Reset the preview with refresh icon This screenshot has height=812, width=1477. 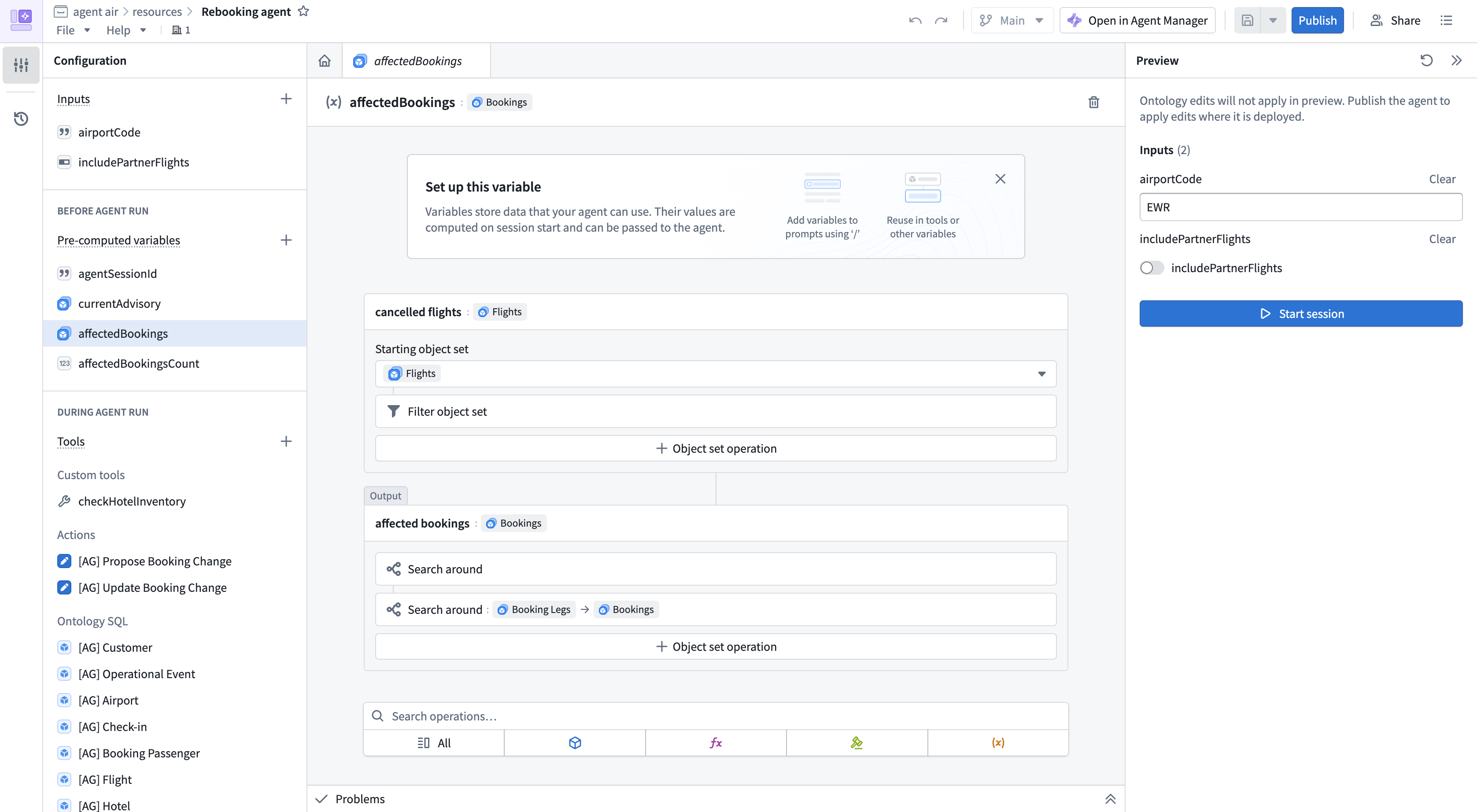click(1426, 61)
